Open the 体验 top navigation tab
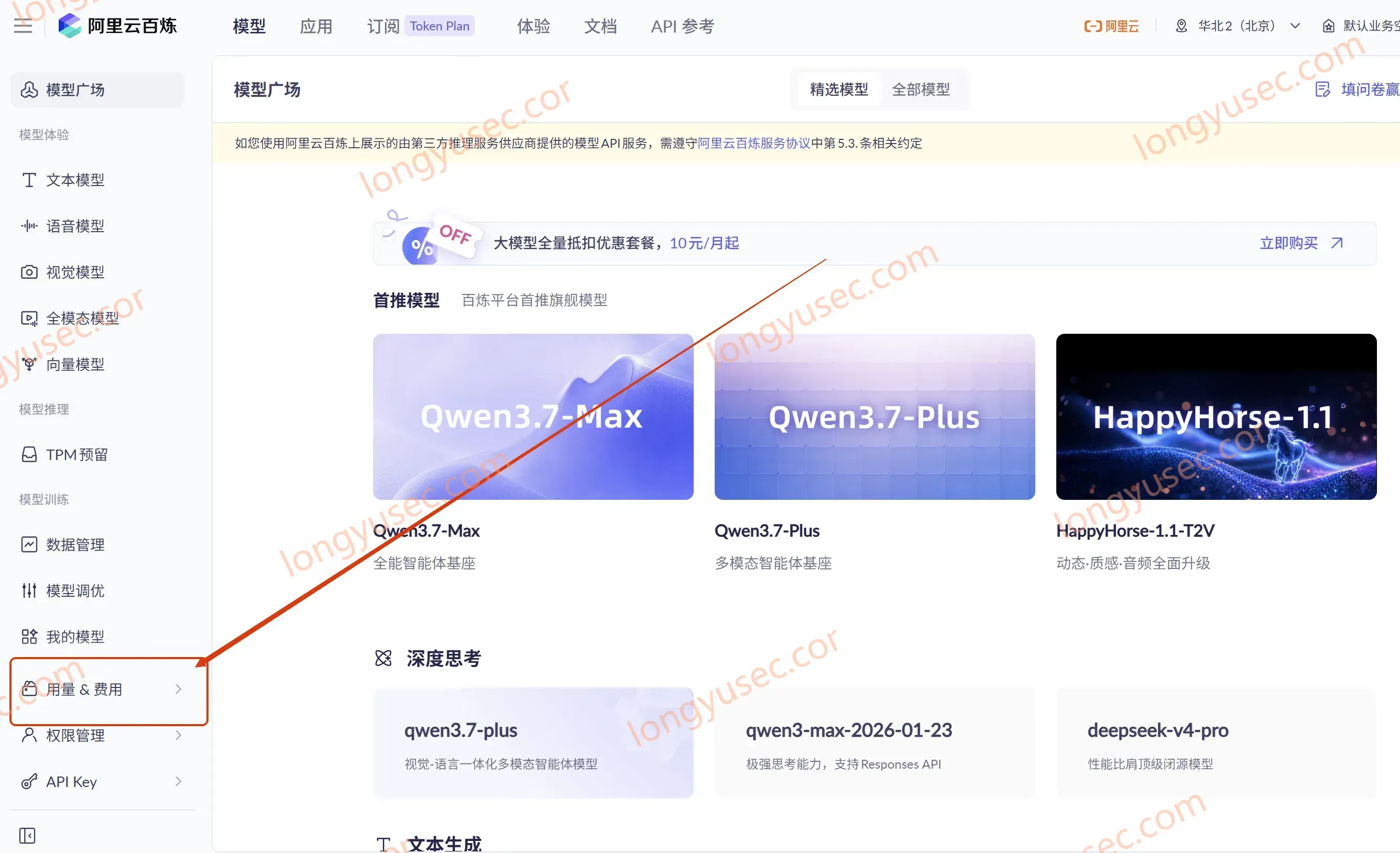Screen dimensions: 1400x853 (x=533, y=26)
